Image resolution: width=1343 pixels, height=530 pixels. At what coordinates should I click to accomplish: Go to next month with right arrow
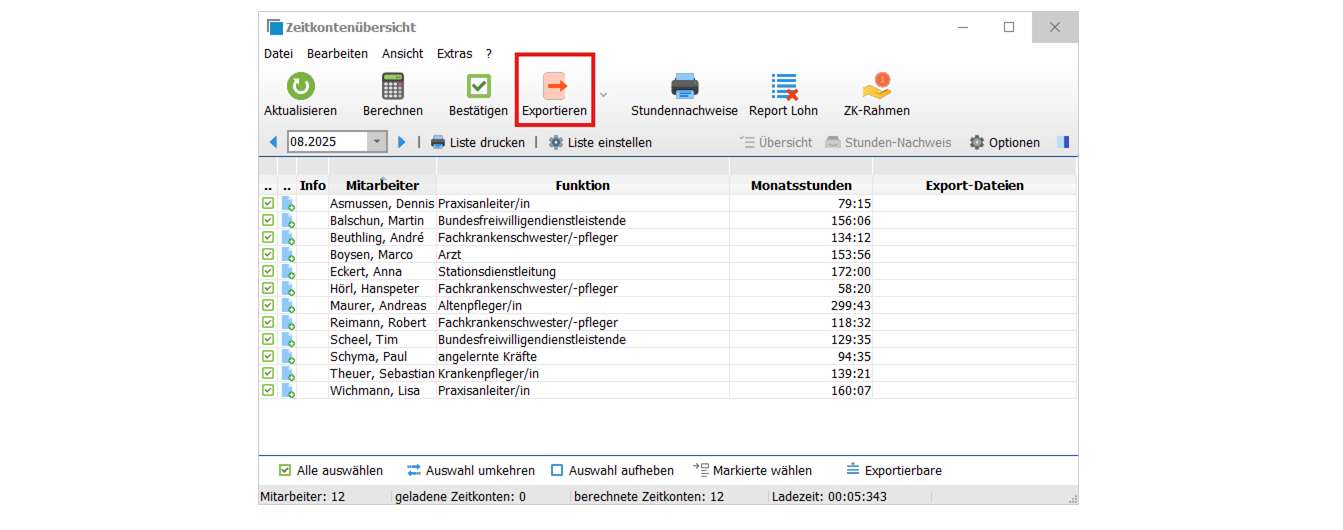pos(402,143)
